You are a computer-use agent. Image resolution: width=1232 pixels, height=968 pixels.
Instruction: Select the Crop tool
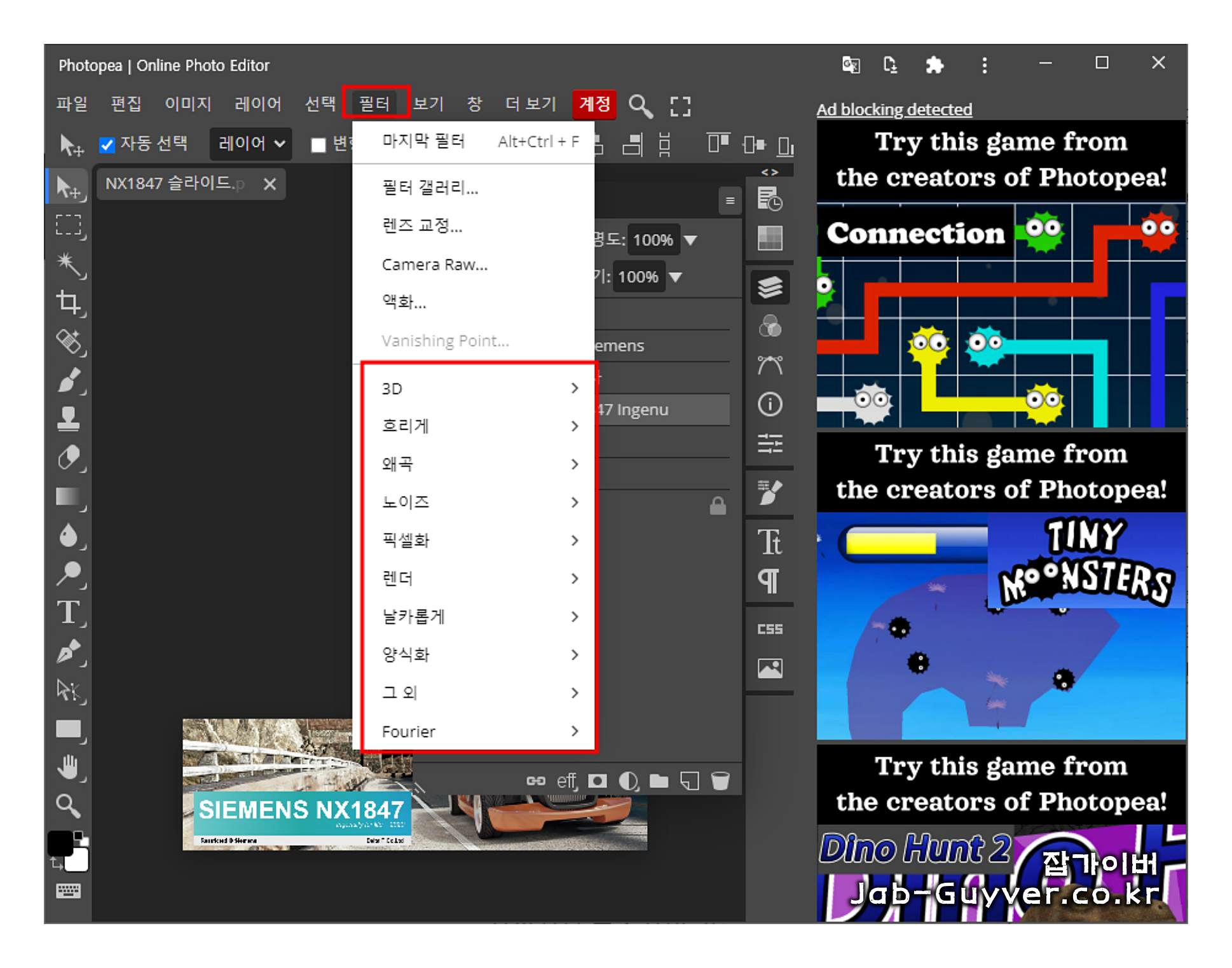68,302
